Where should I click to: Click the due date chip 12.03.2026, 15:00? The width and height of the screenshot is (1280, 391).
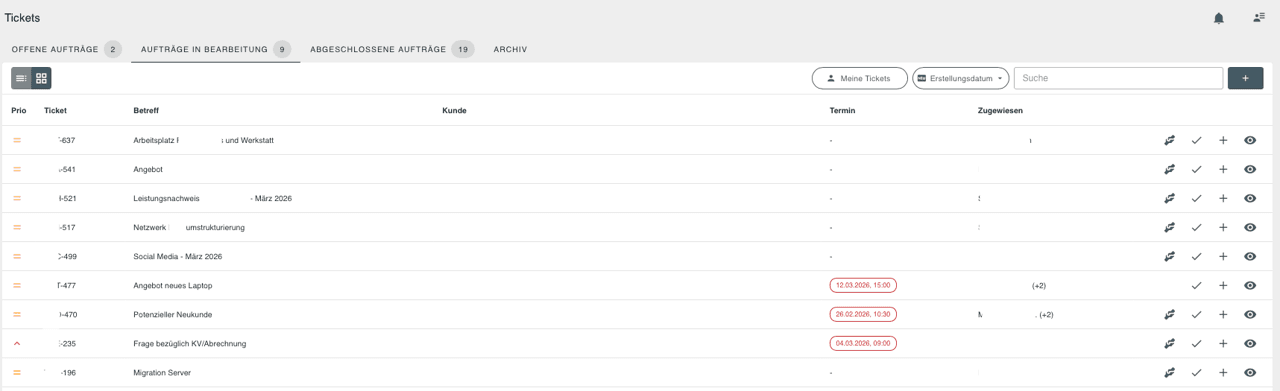863,286
